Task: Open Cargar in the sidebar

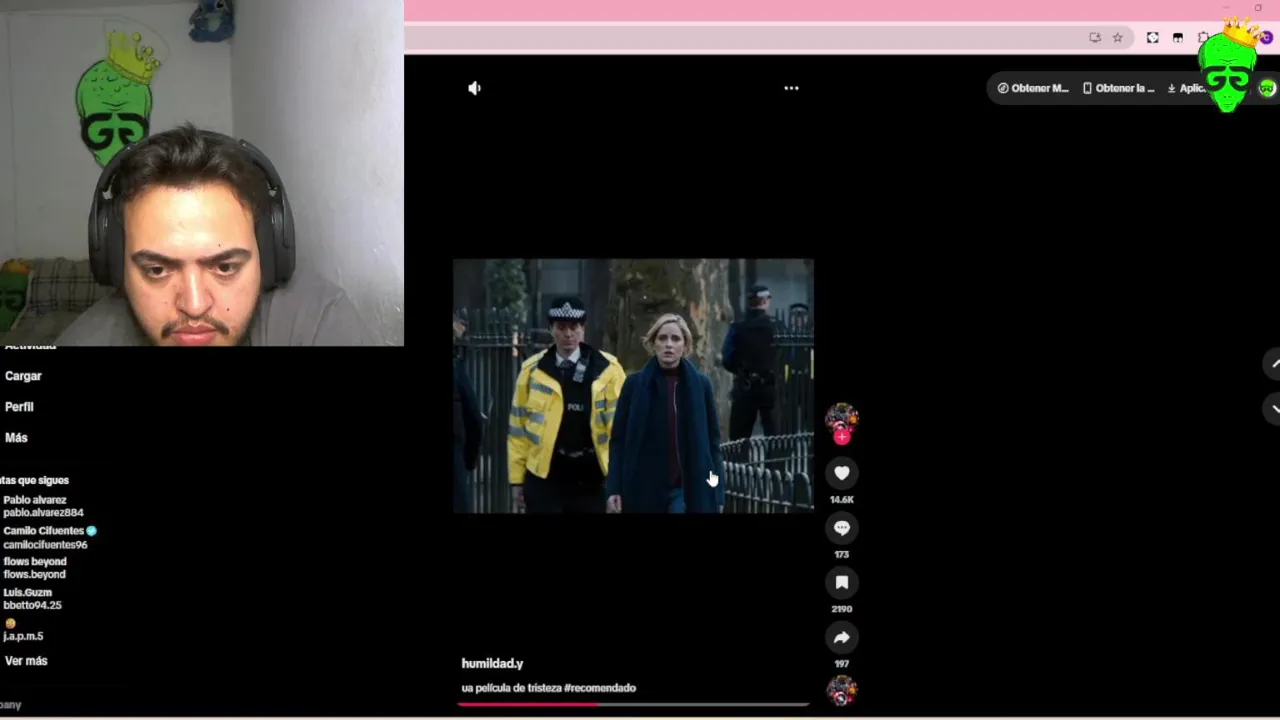Action: point(23,376)
